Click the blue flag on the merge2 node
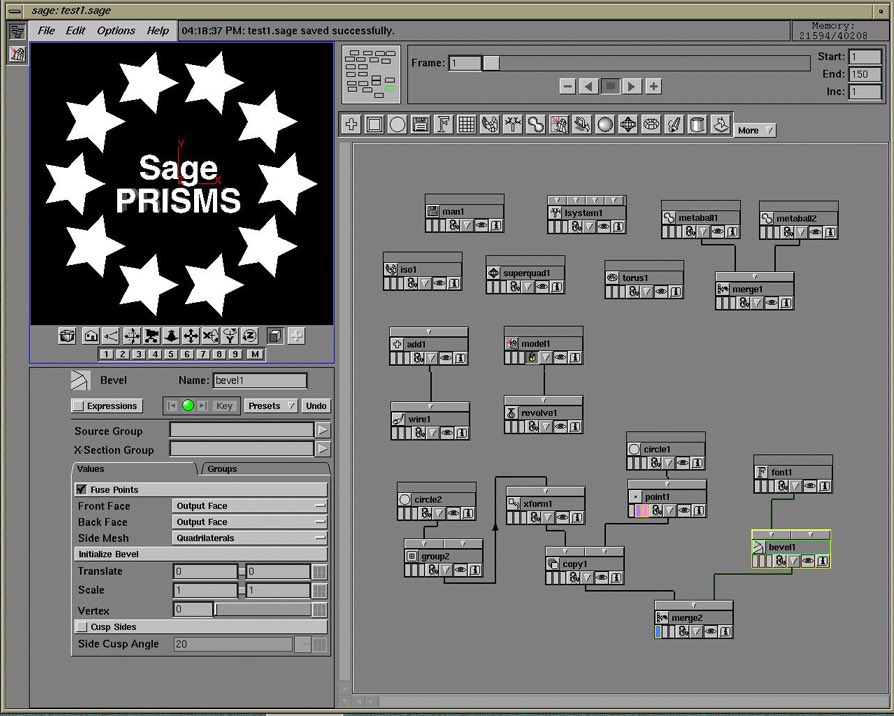 (659, 632)
